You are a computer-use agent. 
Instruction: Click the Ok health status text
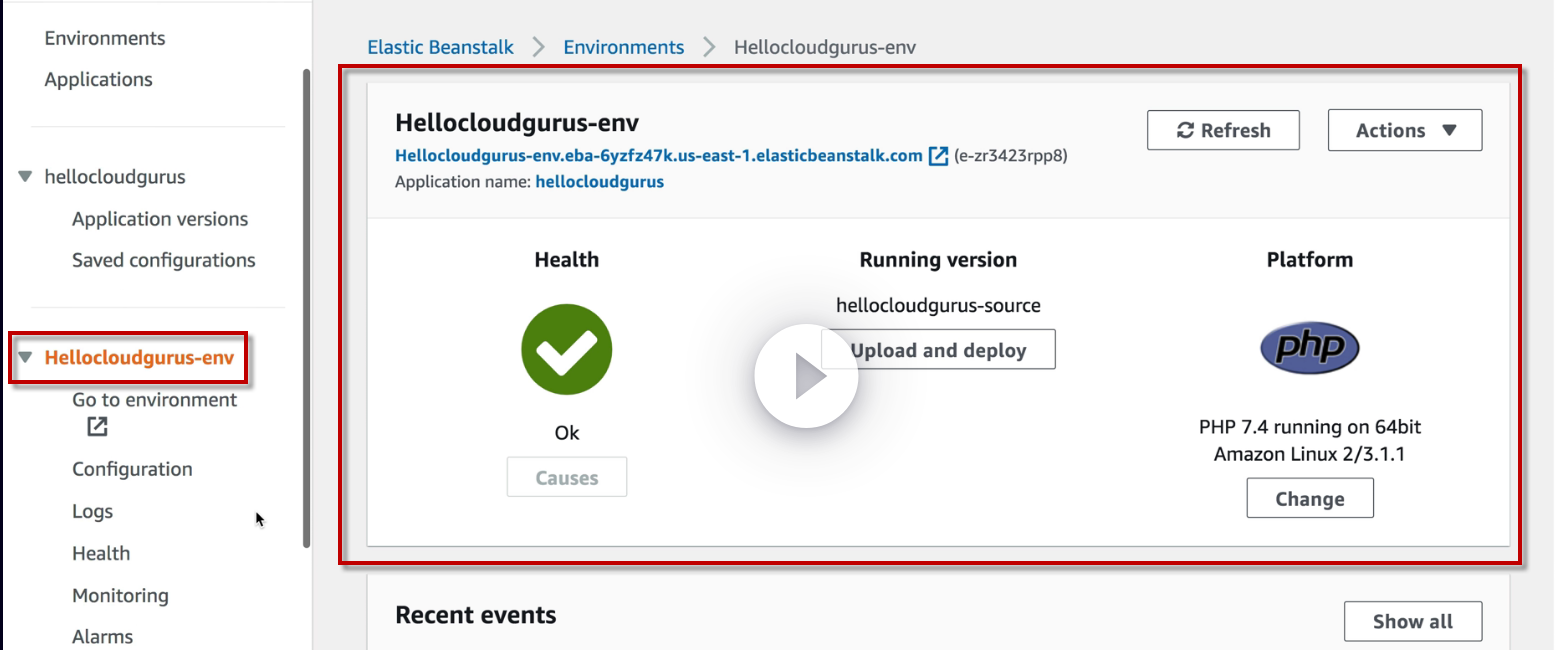[567, 433]
